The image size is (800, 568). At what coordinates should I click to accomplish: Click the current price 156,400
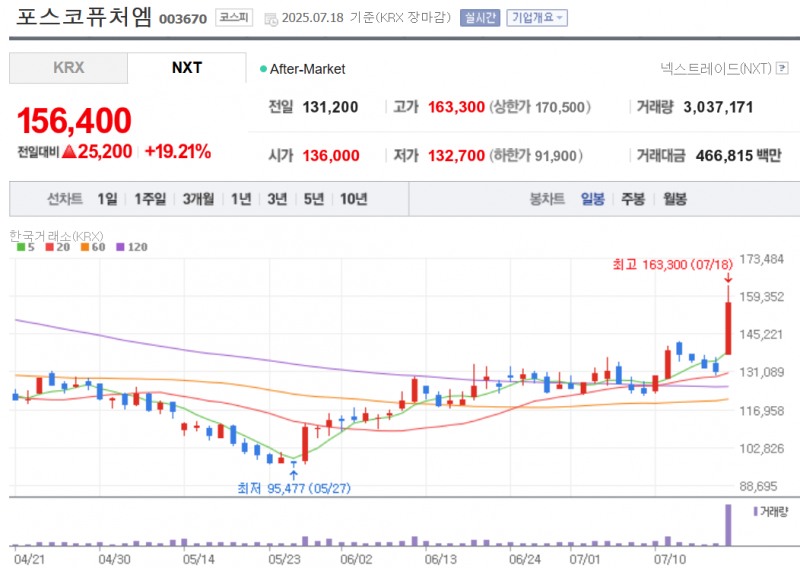click(74, 121)
